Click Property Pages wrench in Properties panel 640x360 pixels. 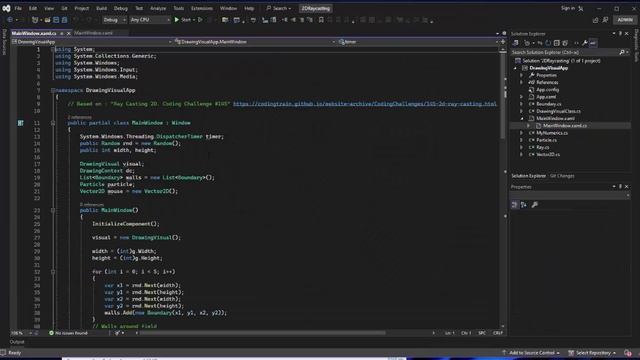pyautogui.click(x=534, y=205)
